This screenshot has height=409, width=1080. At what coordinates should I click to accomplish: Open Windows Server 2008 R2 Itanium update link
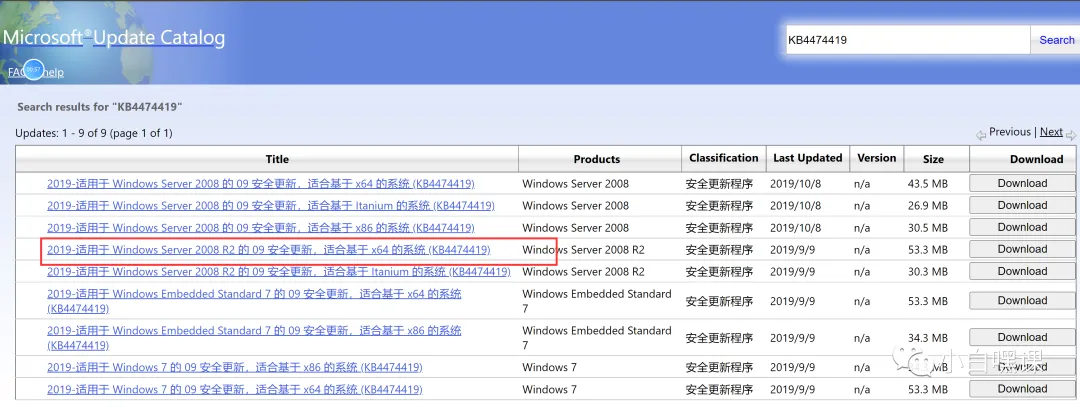pyautogui.click(x=279, y=272)
